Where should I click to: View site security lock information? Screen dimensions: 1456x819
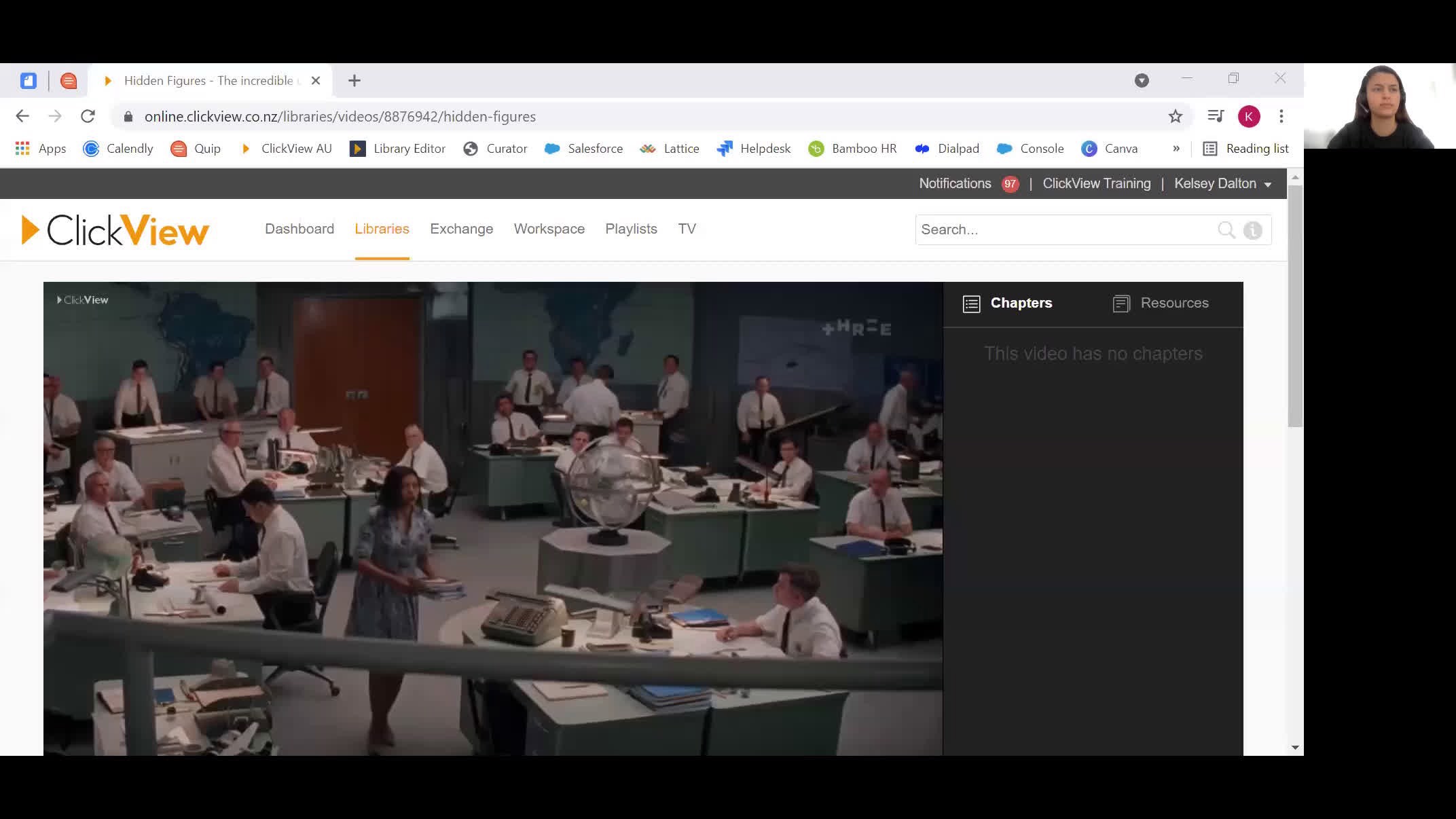tap(128, 117)
